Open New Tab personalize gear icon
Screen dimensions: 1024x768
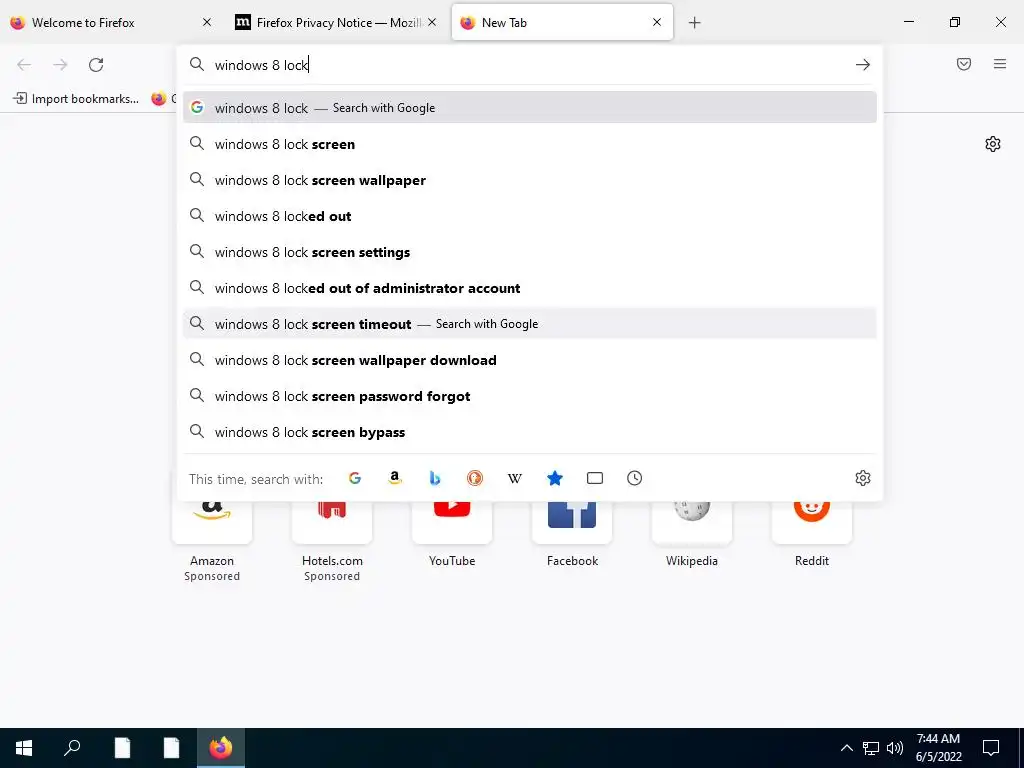tap(993, 144)
